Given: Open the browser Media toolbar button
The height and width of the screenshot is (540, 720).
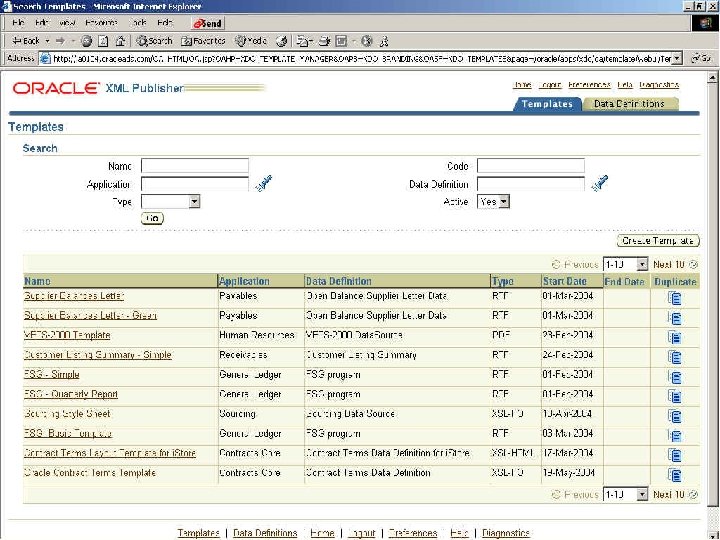Looking at the screenshot, I should tap(251, 41).
